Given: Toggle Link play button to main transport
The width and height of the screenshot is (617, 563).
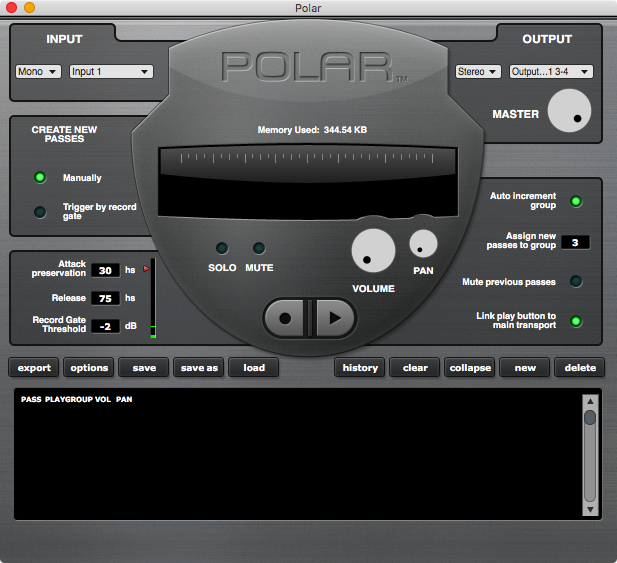Looking at the screenshot, I should click(x=576, y=321).
